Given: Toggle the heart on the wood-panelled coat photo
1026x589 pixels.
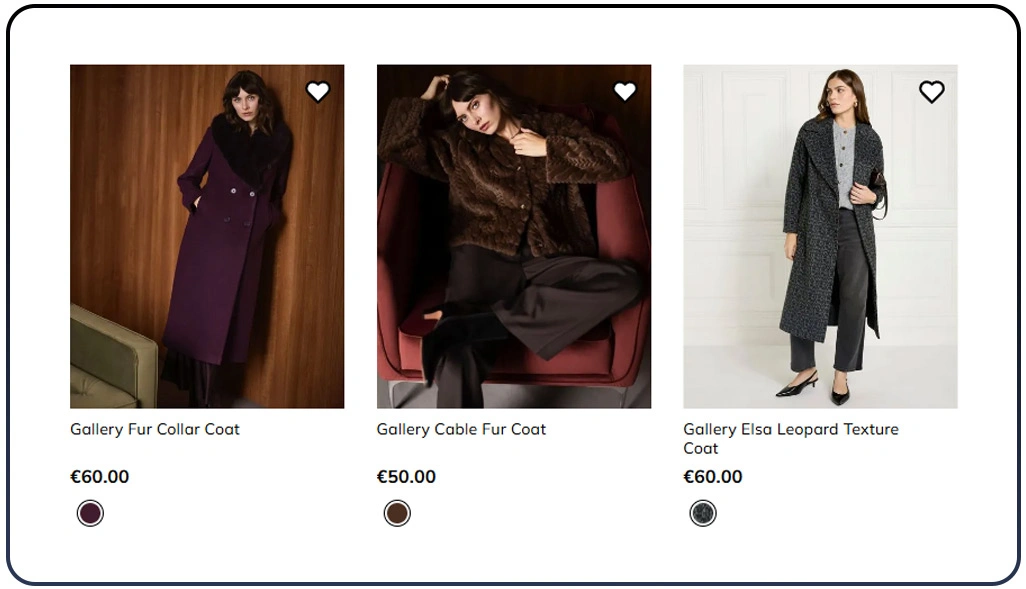Looking at the screenshot, I should tap(318, 92).
